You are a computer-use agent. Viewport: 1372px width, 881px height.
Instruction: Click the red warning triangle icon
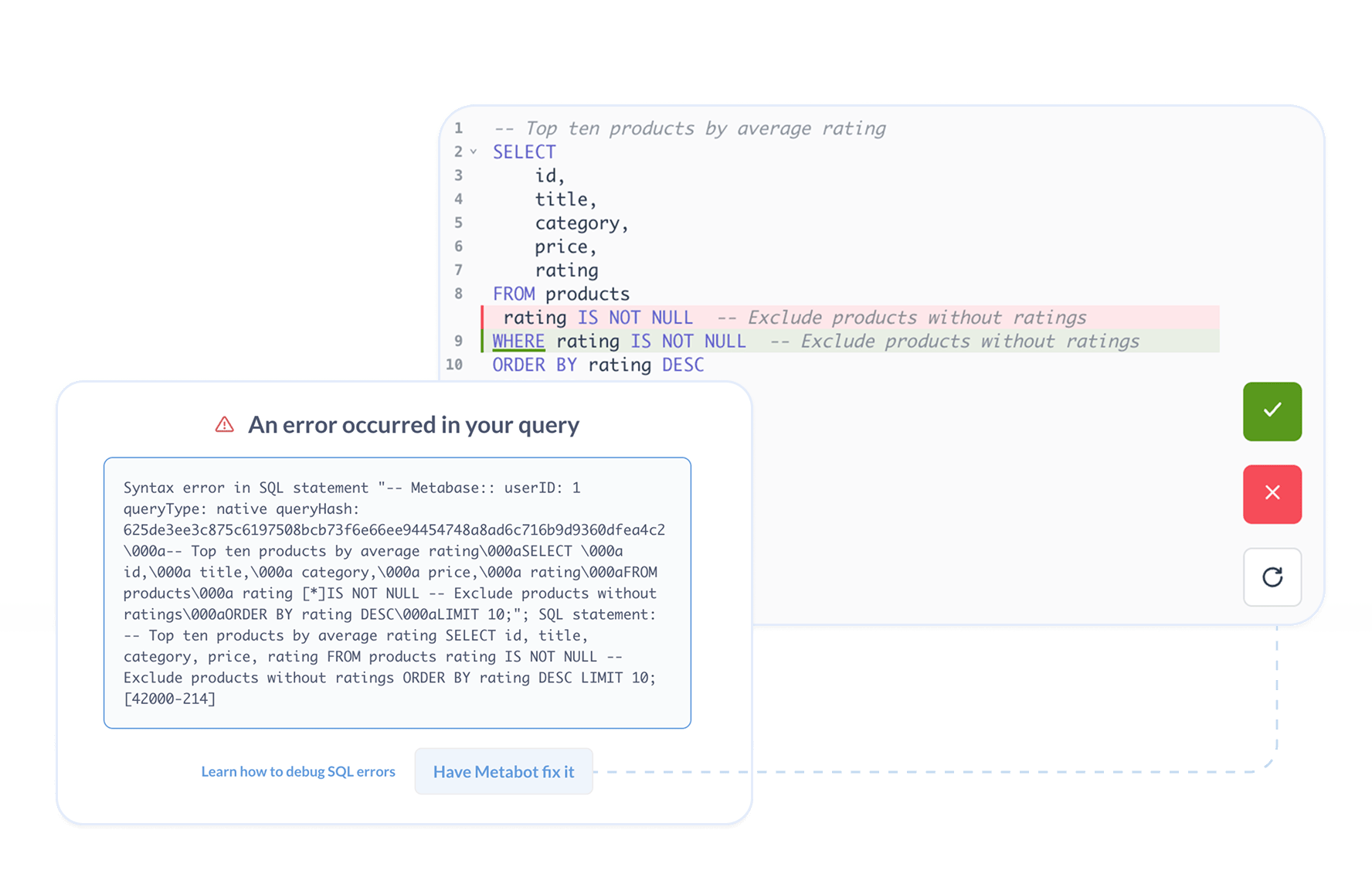[225, 424]
